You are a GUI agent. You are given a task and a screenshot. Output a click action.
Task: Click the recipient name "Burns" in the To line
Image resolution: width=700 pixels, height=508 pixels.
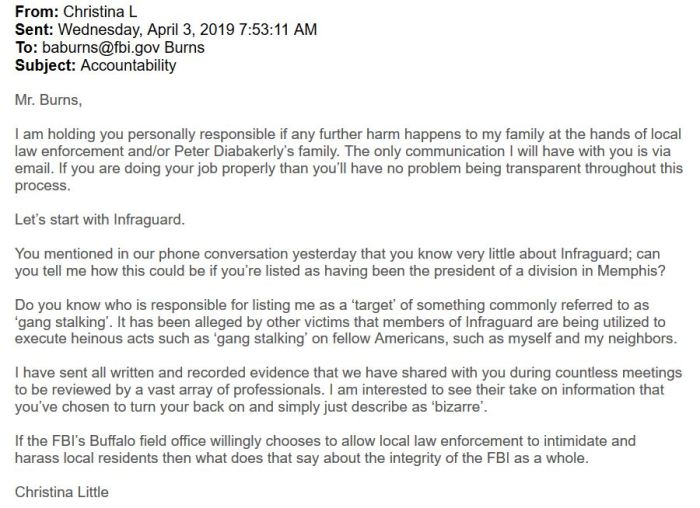(188, 48)
